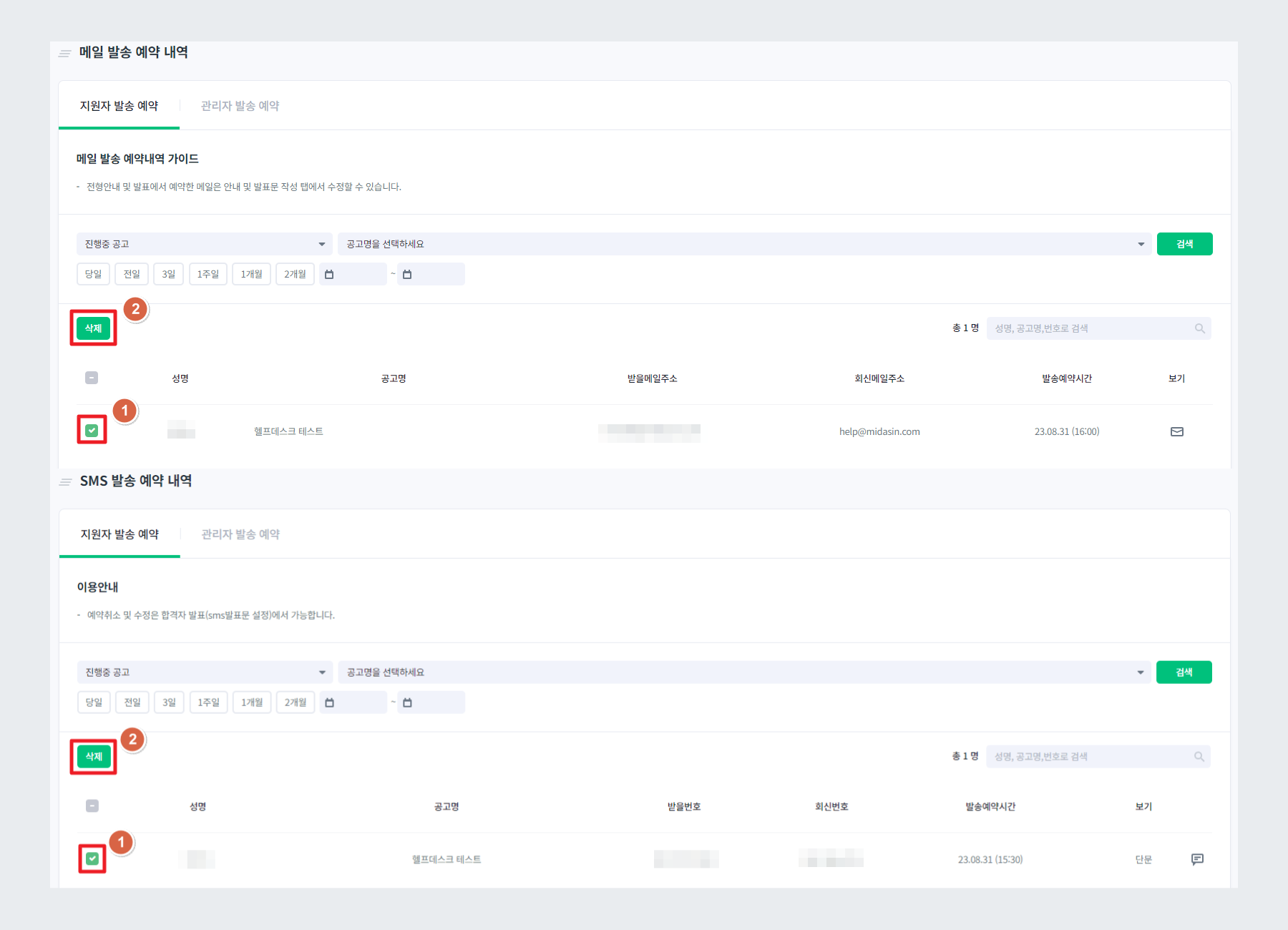The height and width of the screenshot is (930, 1288).
Task: Click menu lines icon beside SMS 발송 예약 내역
Action: 66,481
